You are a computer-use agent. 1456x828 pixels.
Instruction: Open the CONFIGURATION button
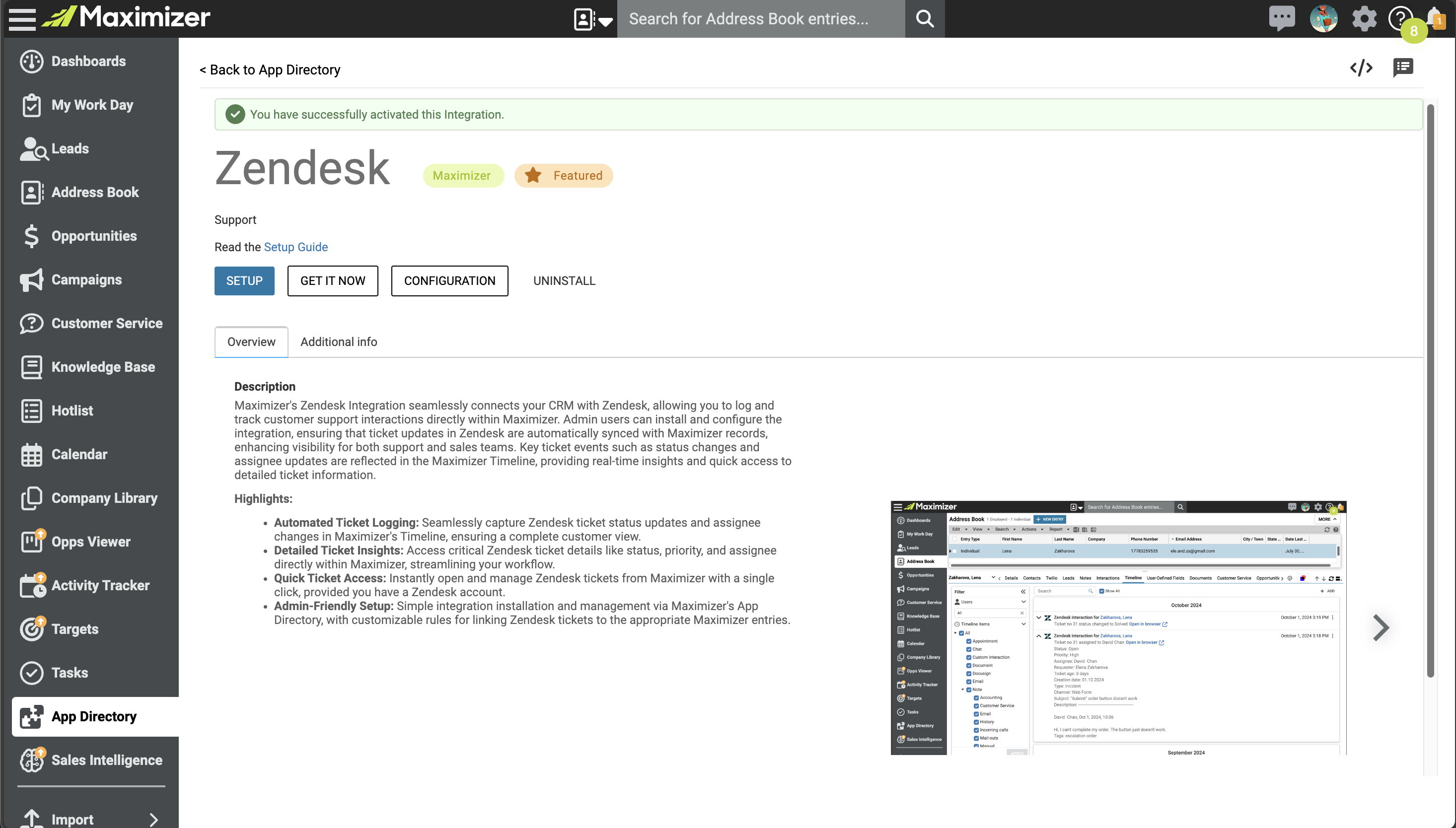[449, 281]
